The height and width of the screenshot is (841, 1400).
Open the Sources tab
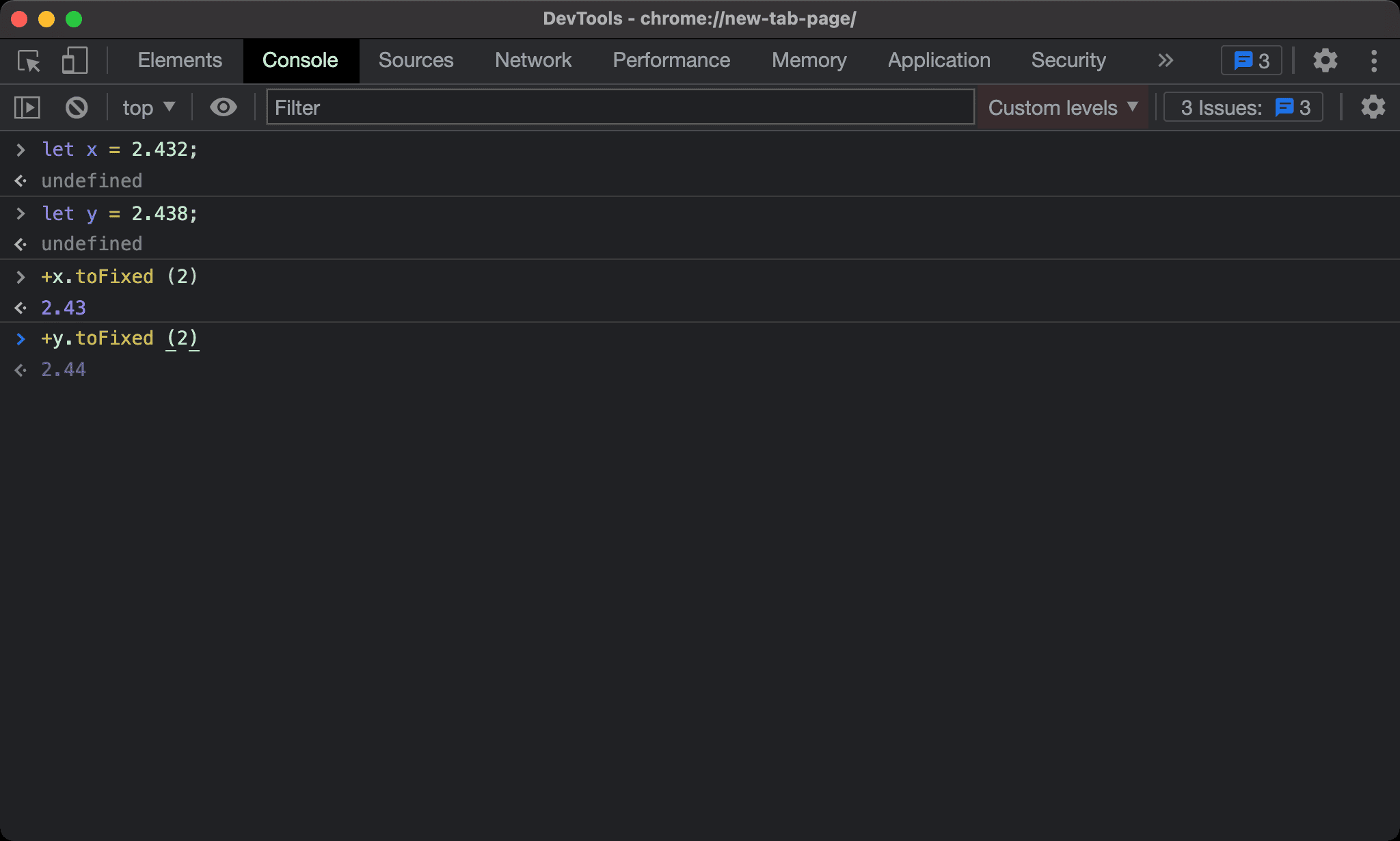(x=416, y=61)
